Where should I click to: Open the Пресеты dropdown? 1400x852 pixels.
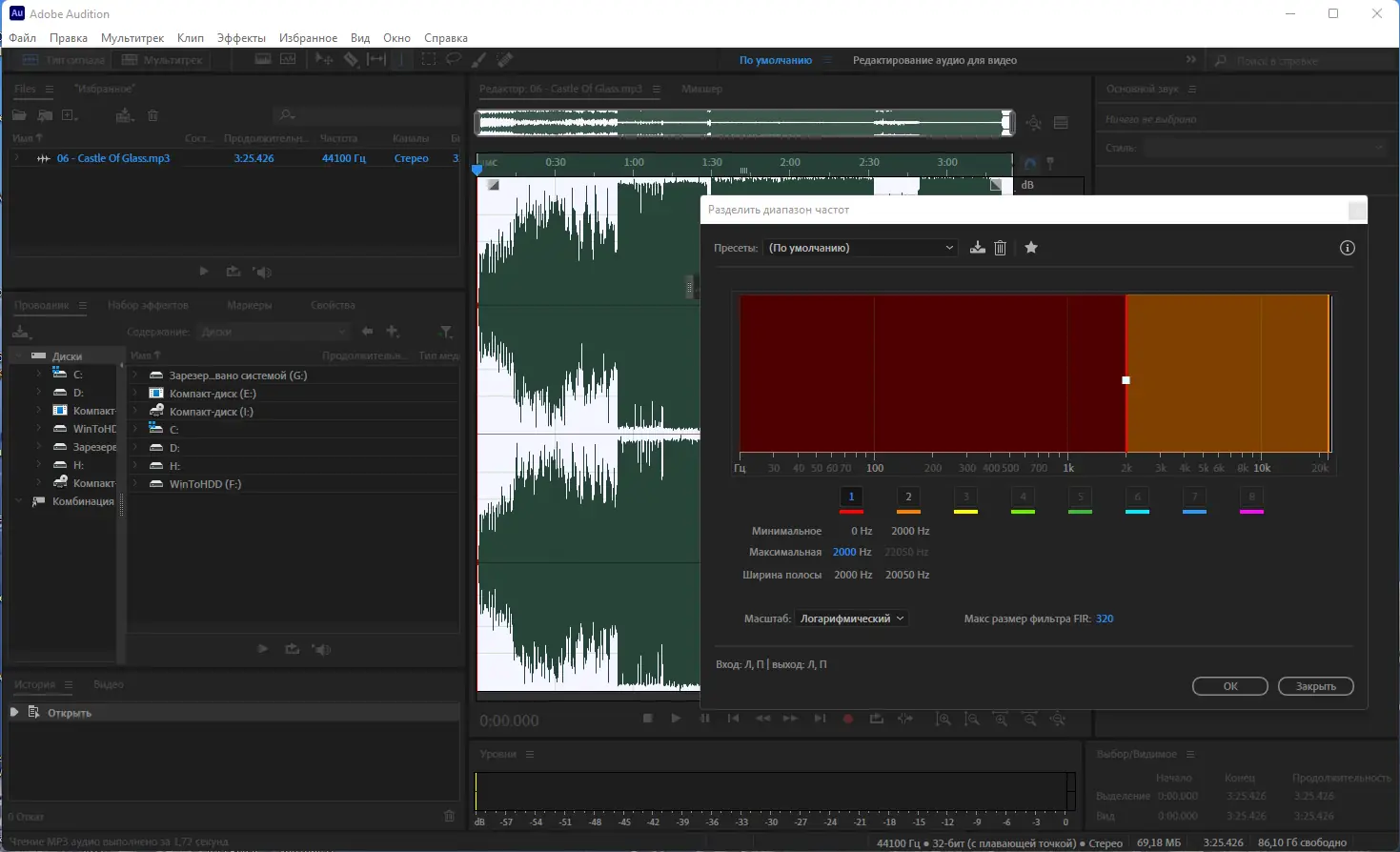tap(861, 248)
